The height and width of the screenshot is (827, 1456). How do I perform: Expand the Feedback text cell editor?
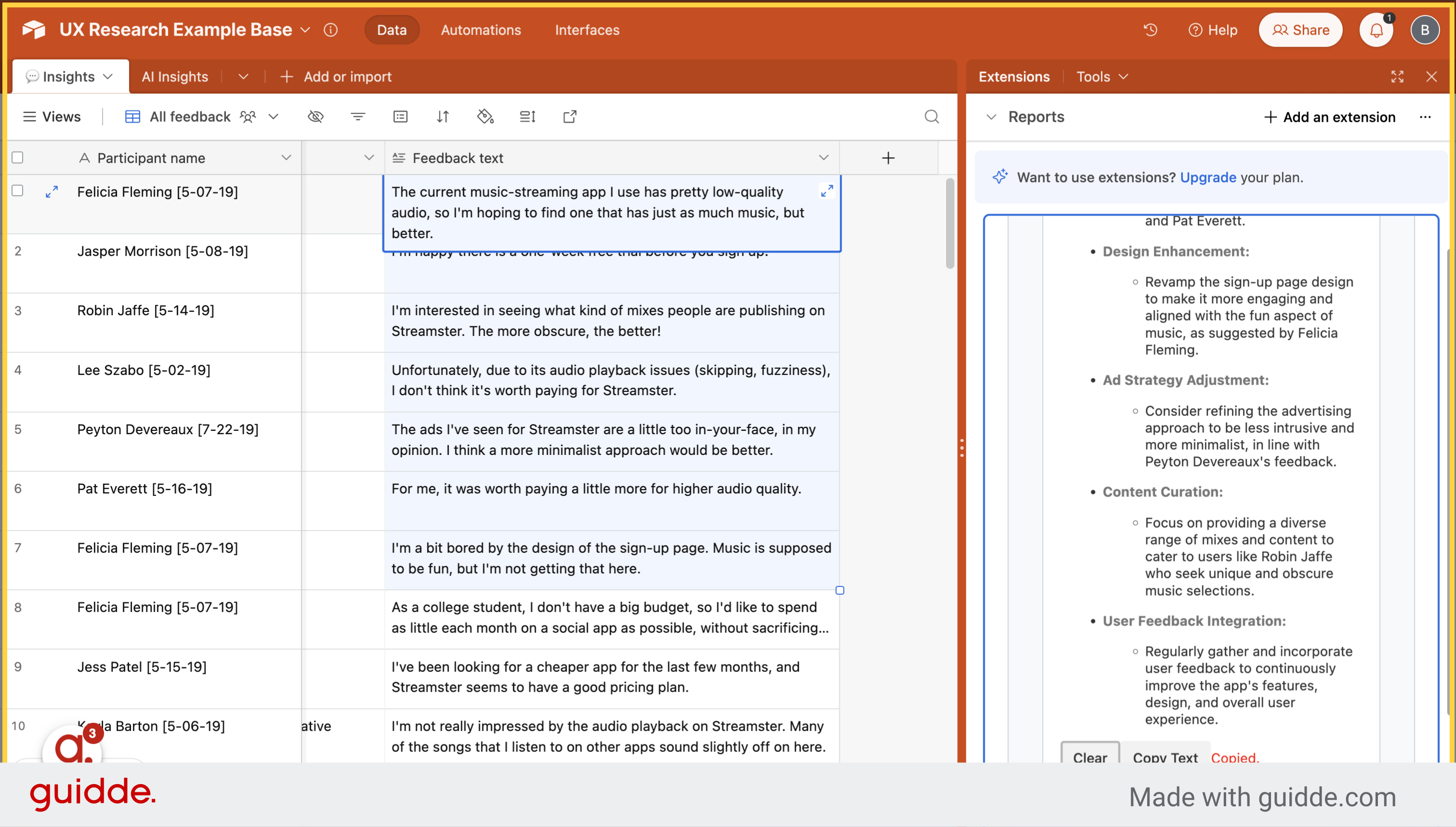coord(827,191)
